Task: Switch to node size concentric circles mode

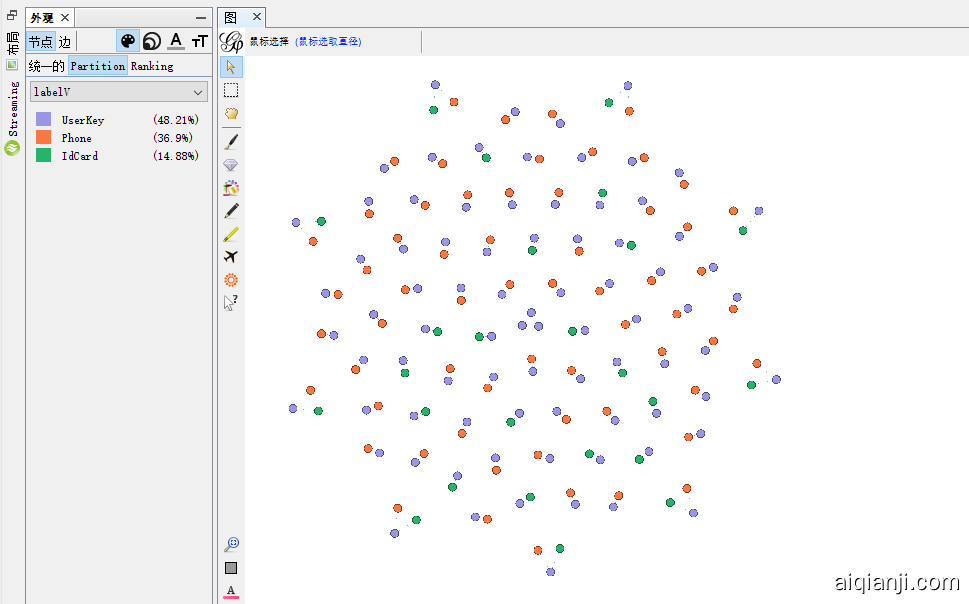Action: (152, 41)
